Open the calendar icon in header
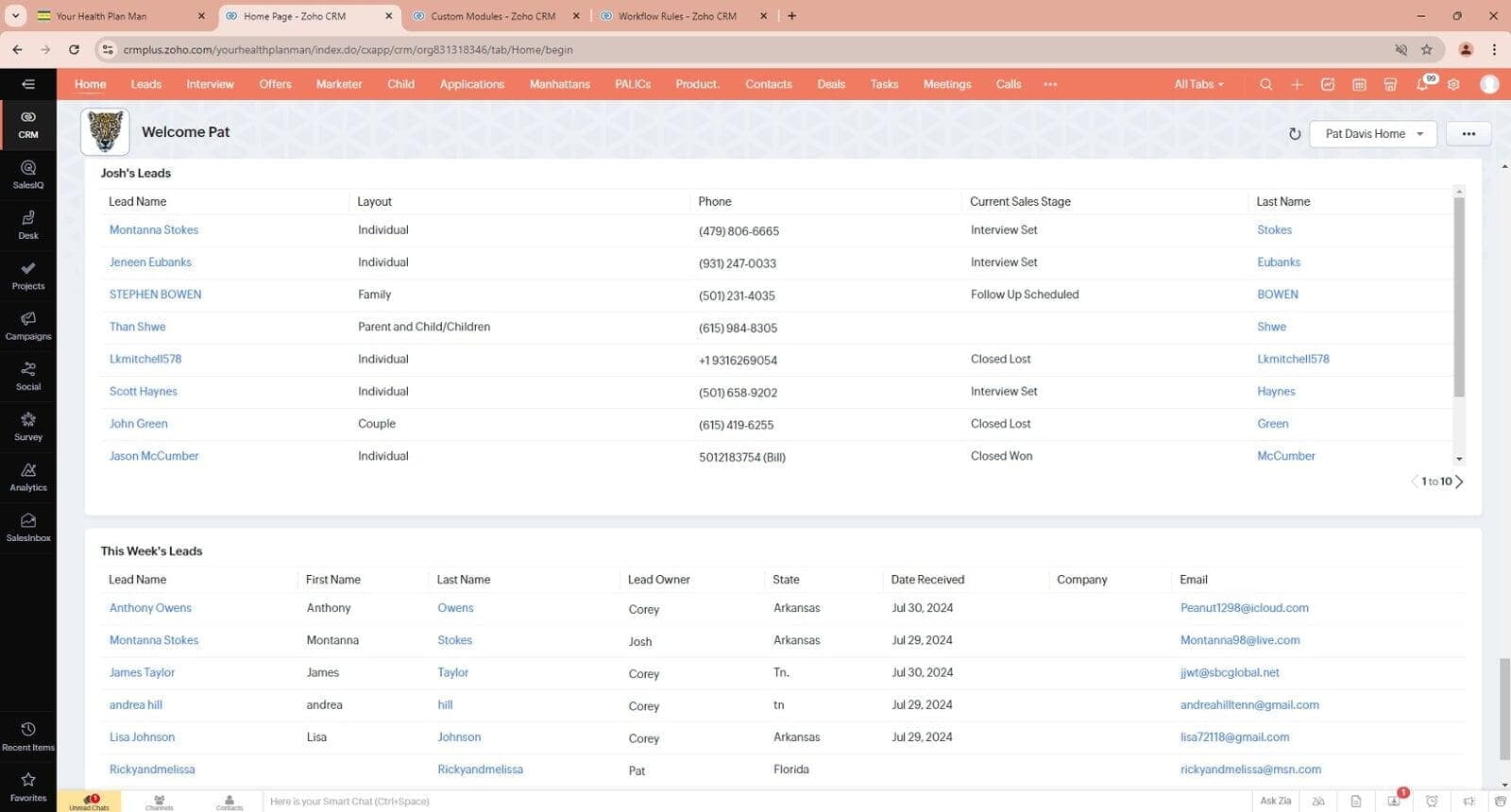1511x812 pixels. [1359, 84]
